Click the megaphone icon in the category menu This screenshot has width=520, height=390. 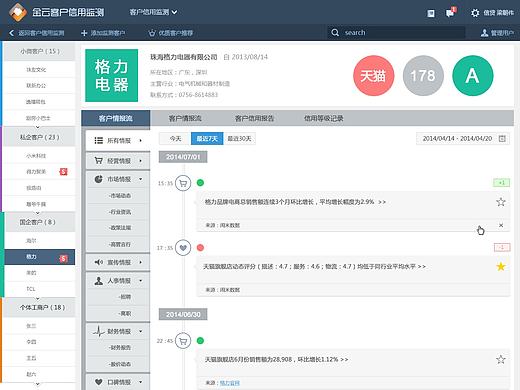(x=98, y=262)
